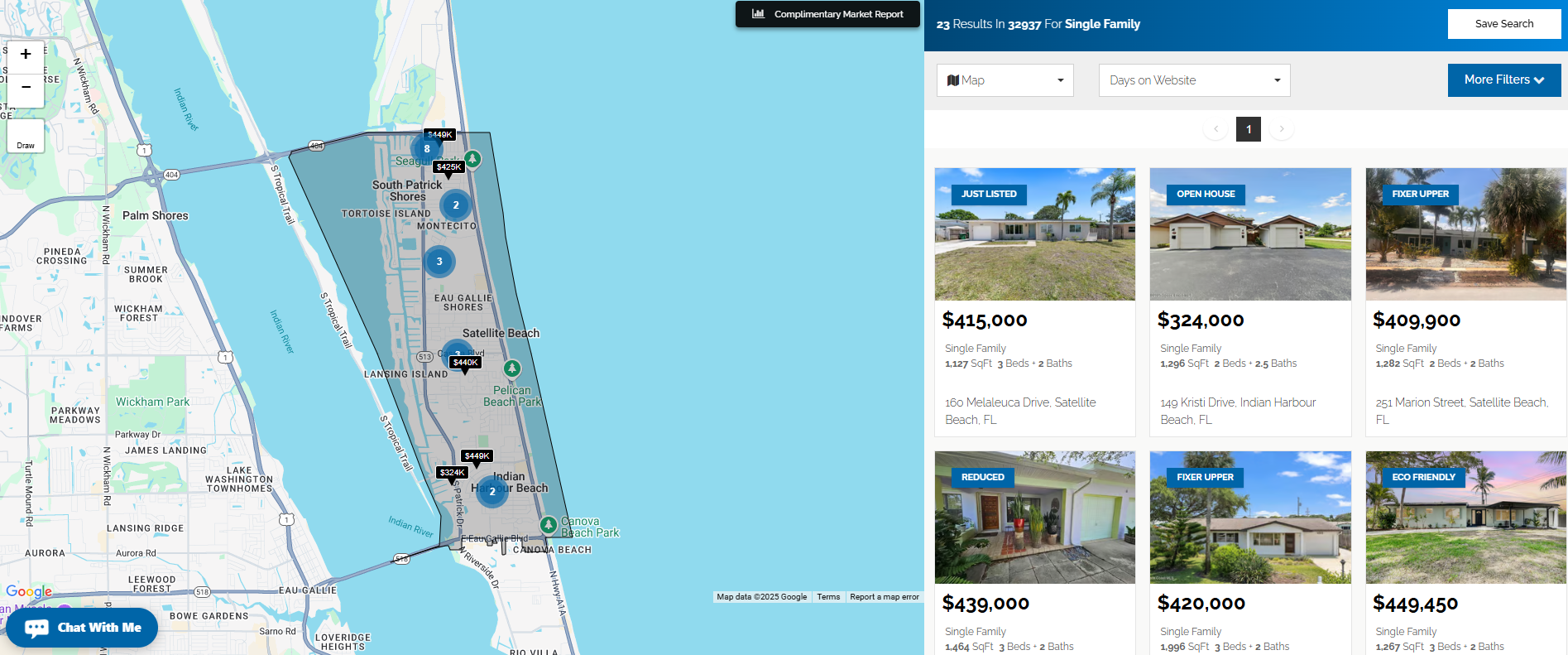
Task: Select the $425K price marker
Action: [448, 167]
